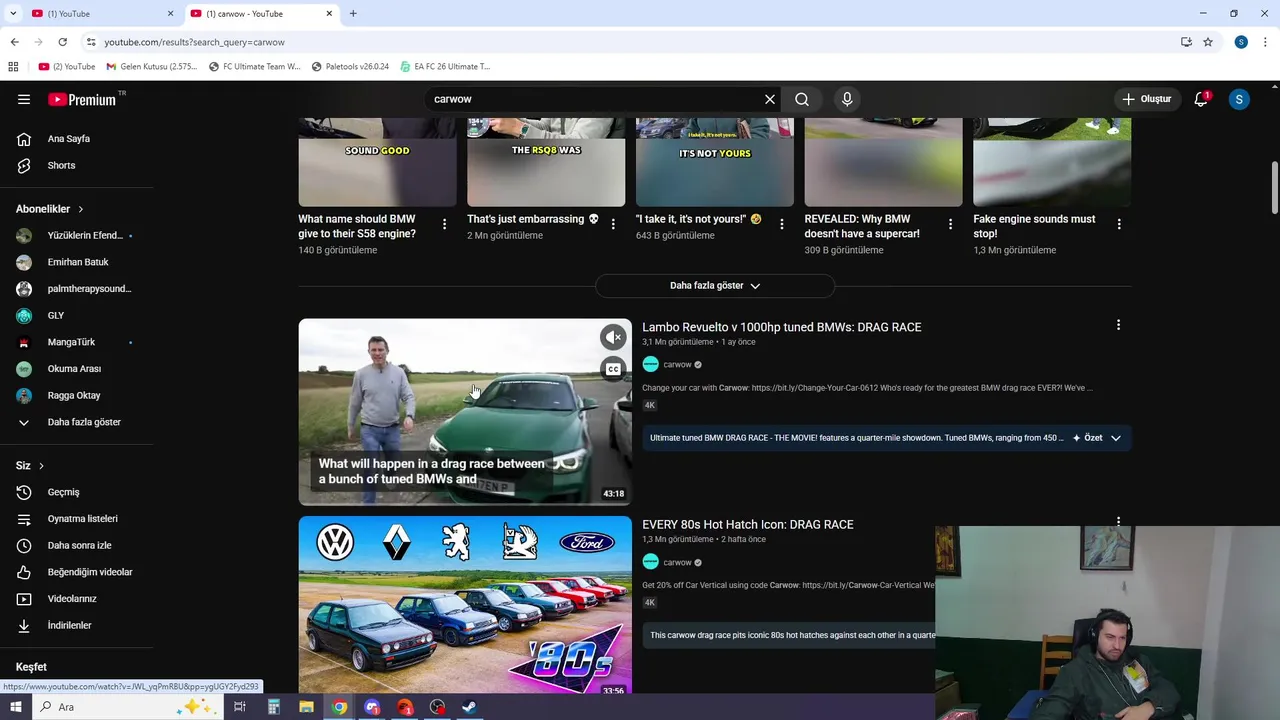Image resolution: width=1280 pixels, height=720 pixels.
Task: Expand the Siz section header
Action: coord(30,466)
